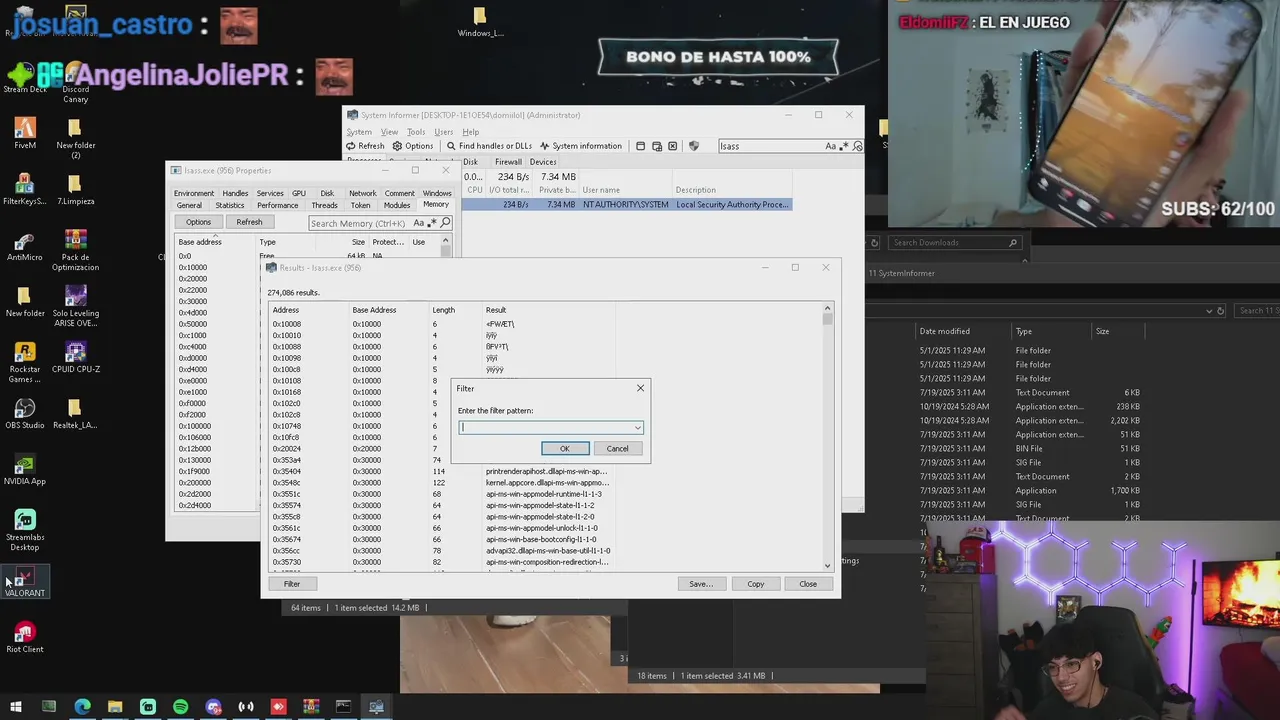Click Cancel in the Filter dialog
This screenshot has width=1280, height=720.
point(618,449)
